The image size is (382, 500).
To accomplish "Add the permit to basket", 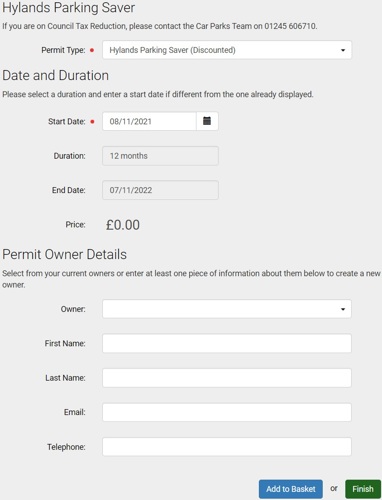I will tap(291, 489).
